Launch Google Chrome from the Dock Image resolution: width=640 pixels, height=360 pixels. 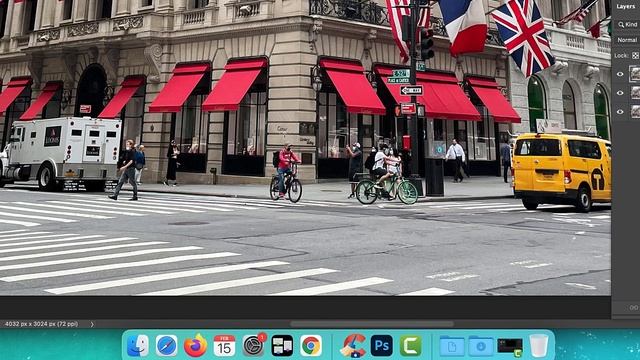coord(311,345)
